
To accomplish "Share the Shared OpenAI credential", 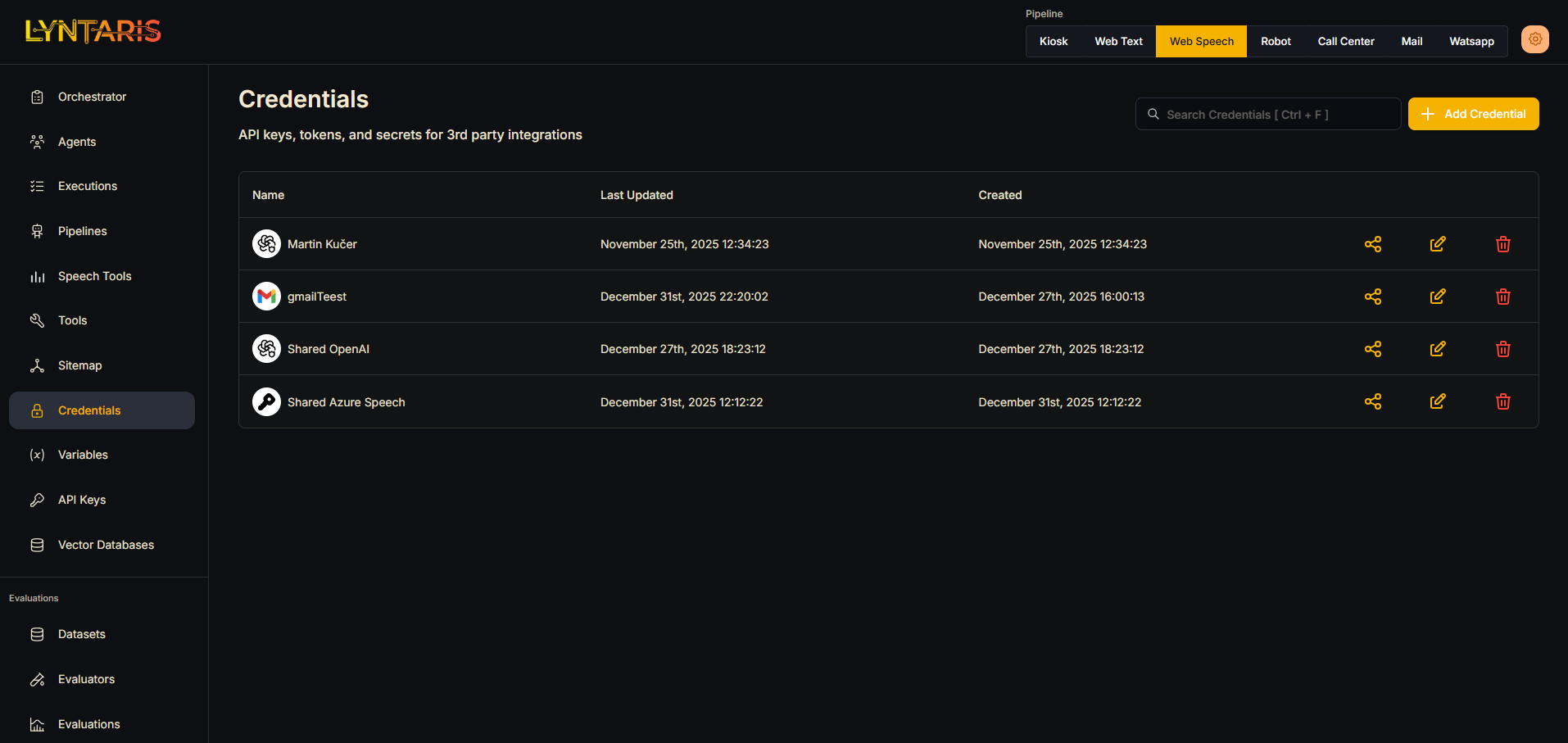I will click(1373, 349).
